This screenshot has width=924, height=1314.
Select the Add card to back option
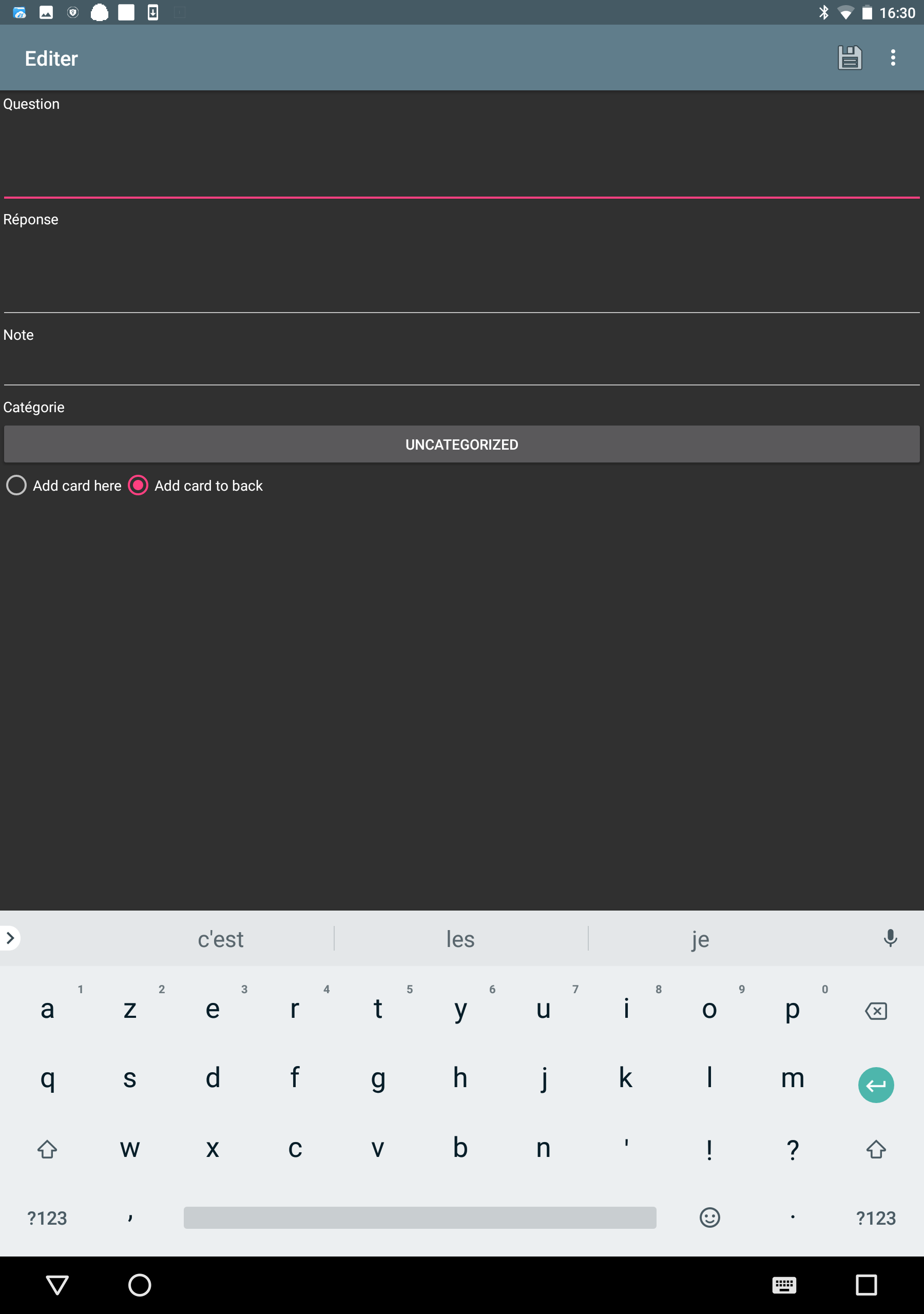tap(196, 486)
